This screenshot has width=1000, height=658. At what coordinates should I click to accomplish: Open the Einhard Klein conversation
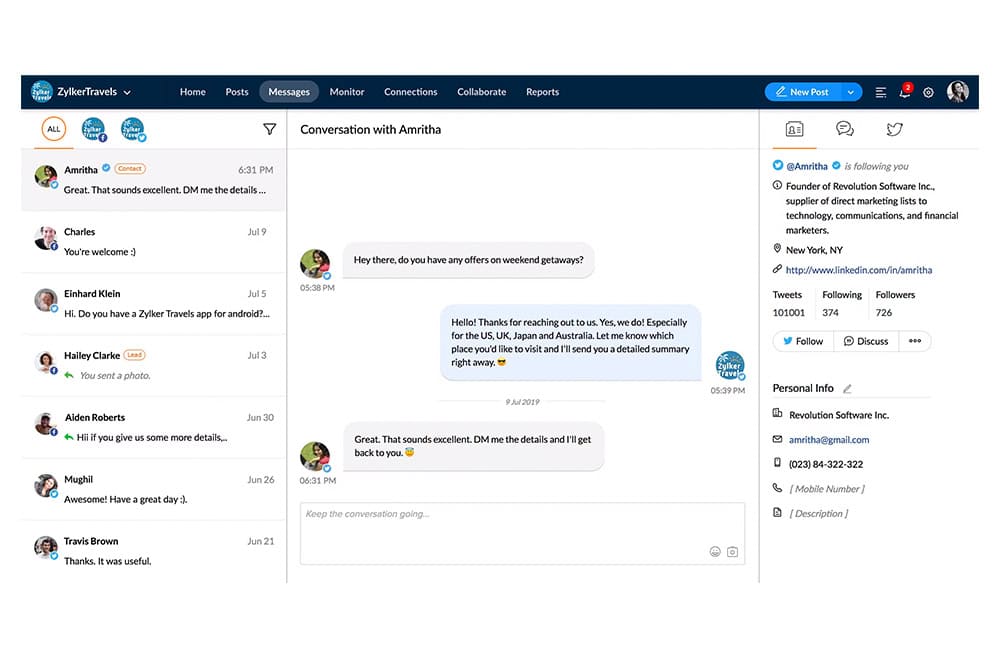[x=154, y=304]
